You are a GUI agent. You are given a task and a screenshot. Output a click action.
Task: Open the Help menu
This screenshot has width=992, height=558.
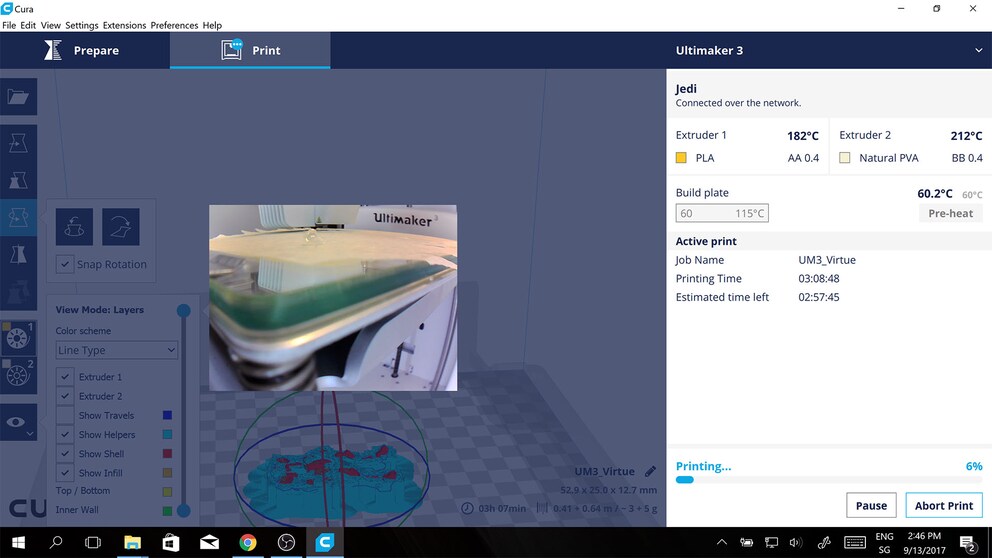[x=212, y=25]
